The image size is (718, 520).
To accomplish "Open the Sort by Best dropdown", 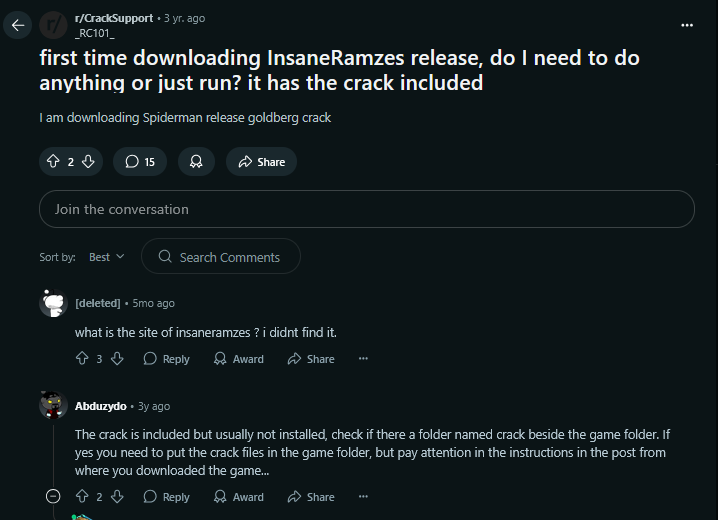I will coord(106,257).
